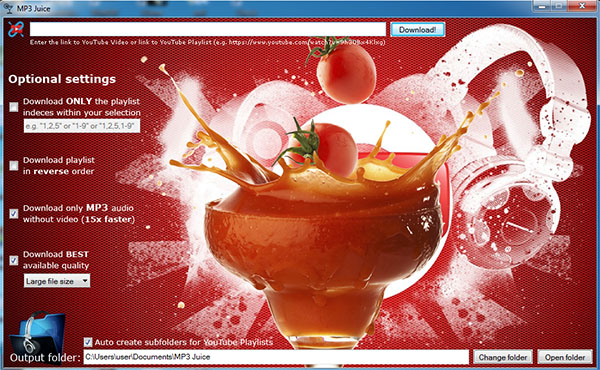
Task: Click the MP3 Juice title bar app icon
Action: [8, 8]
